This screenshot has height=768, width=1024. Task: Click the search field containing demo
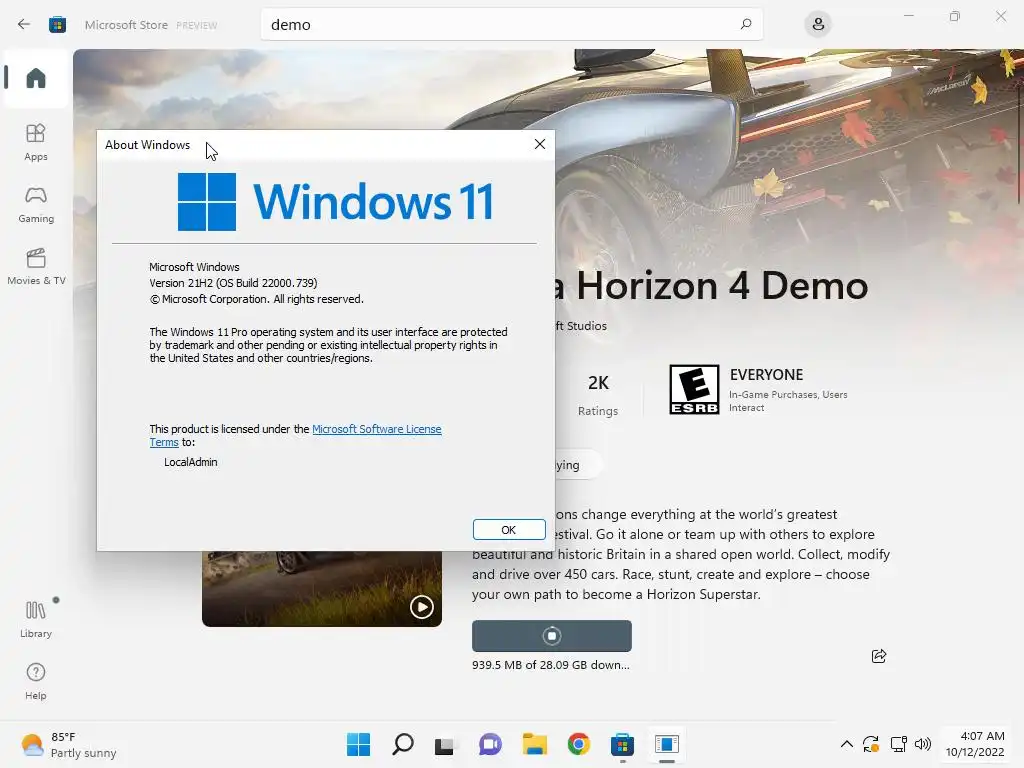coord(511,25)
